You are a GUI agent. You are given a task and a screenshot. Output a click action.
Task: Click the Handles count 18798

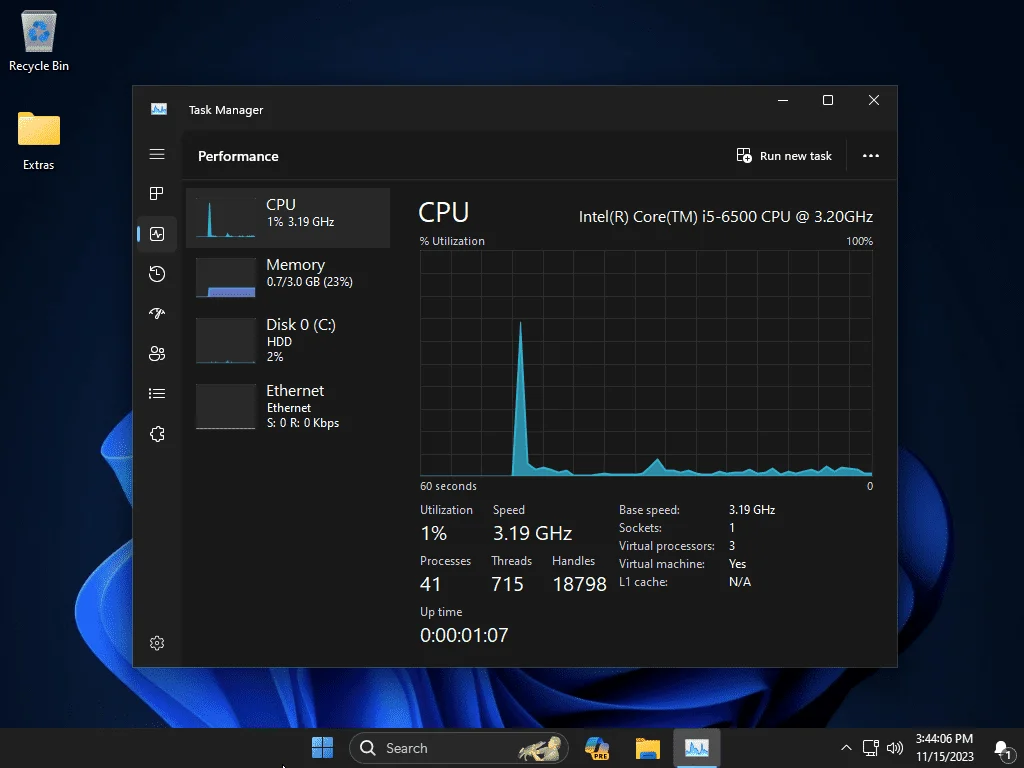click(580, 584)
